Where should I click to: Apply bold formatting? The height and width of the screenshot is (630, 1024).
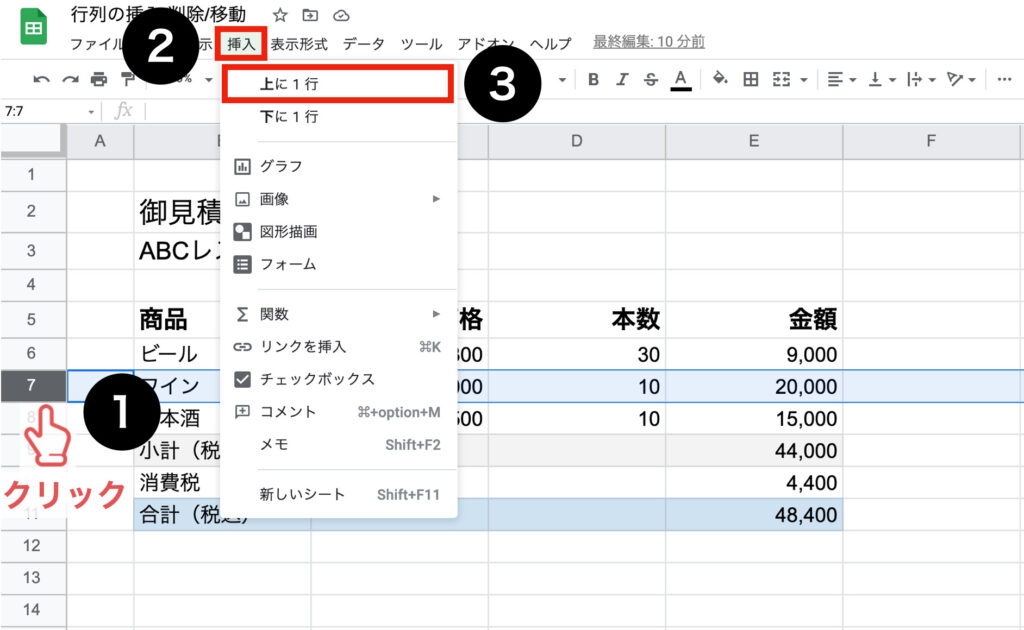[593, 80]
